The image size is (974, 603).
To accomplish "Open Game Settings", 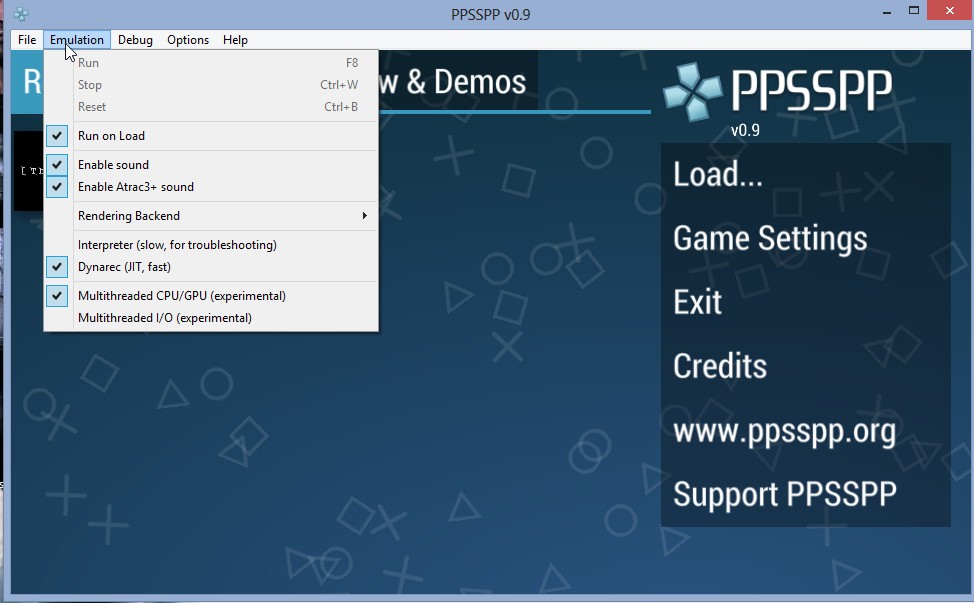I will click(770, 239).
